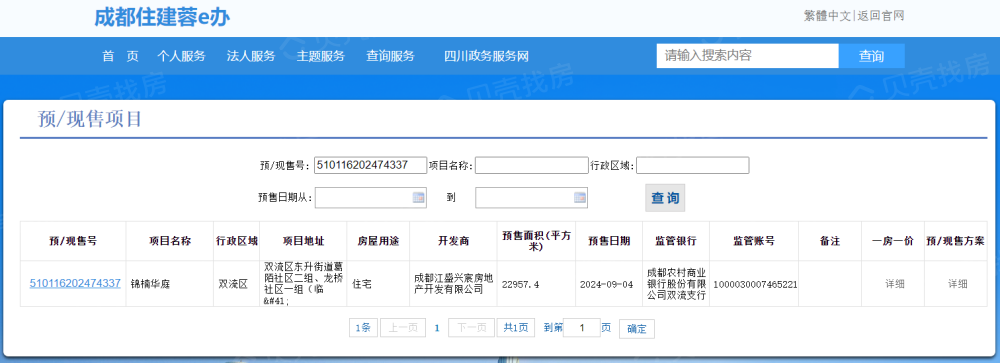1000x363 pixels.
Task: Click the 预售面积(平方米) column header
Action: click(536, 241)
